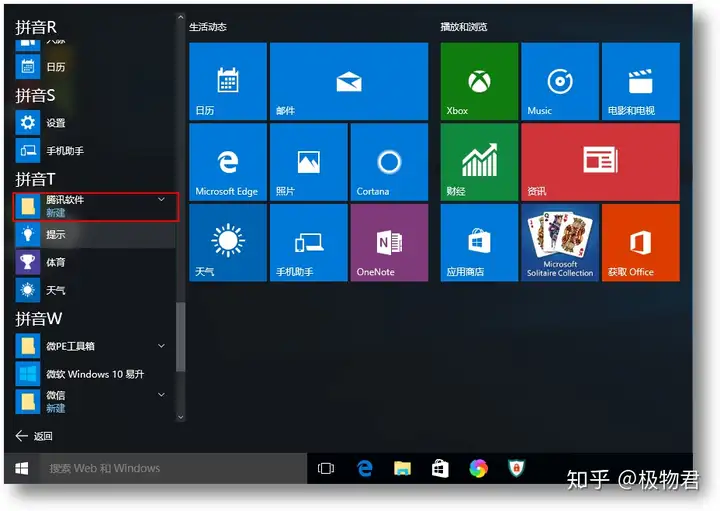Click the scrollbar up arrow
The height and width of the screenshot is (511, 720).
coord(180,17)
